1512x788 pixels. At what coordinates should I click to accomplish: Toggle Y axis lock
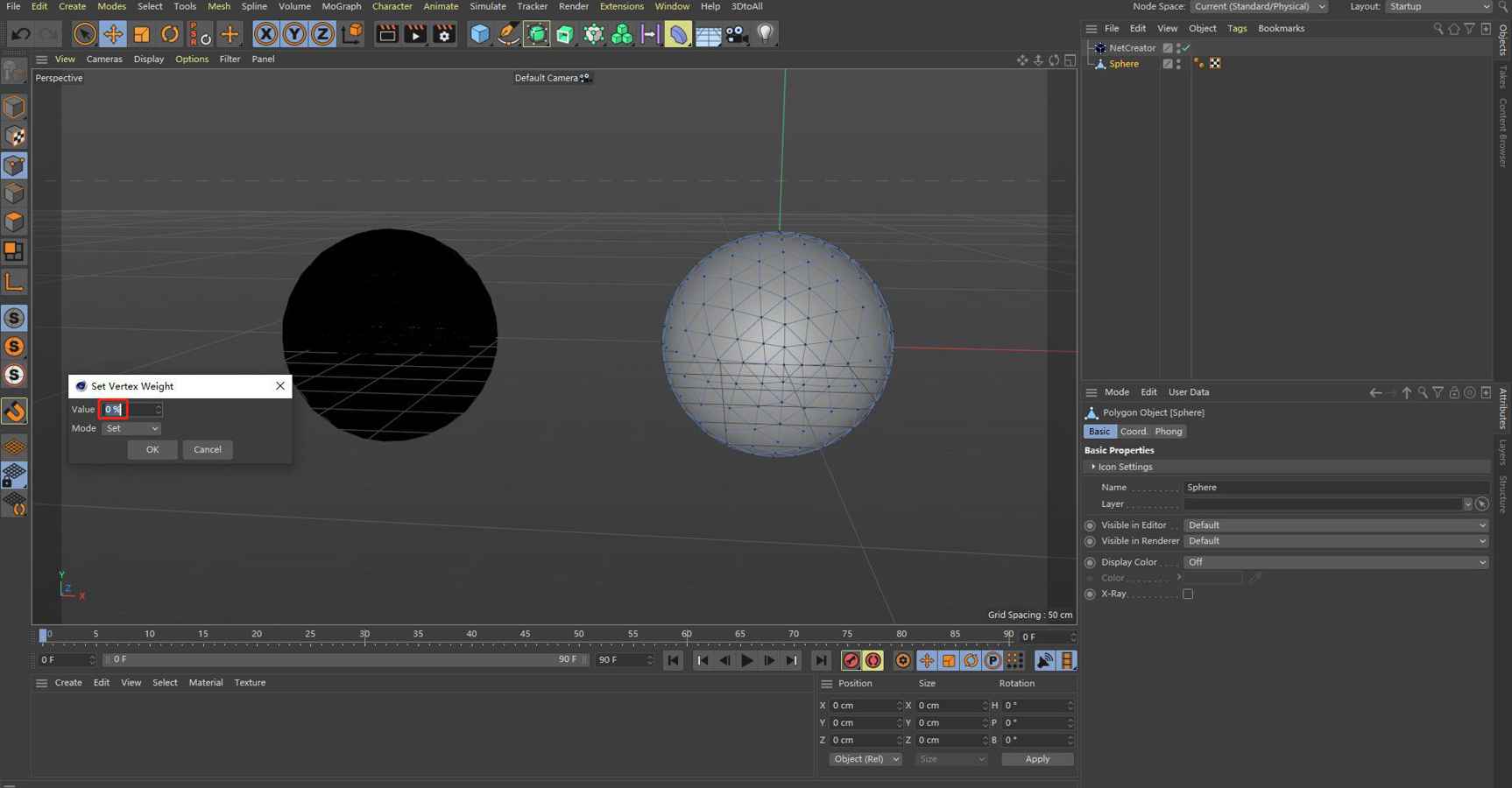[294, 34]
